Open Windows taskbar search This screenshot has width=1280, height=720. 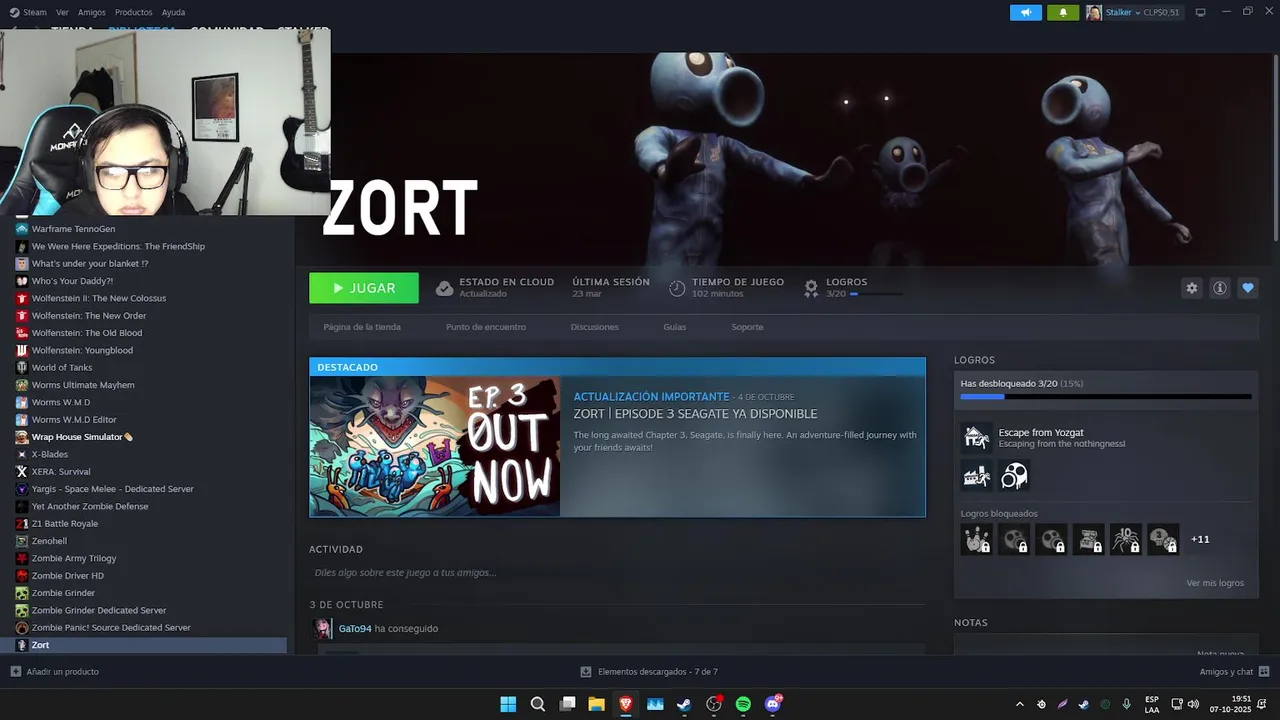[537, 704]
